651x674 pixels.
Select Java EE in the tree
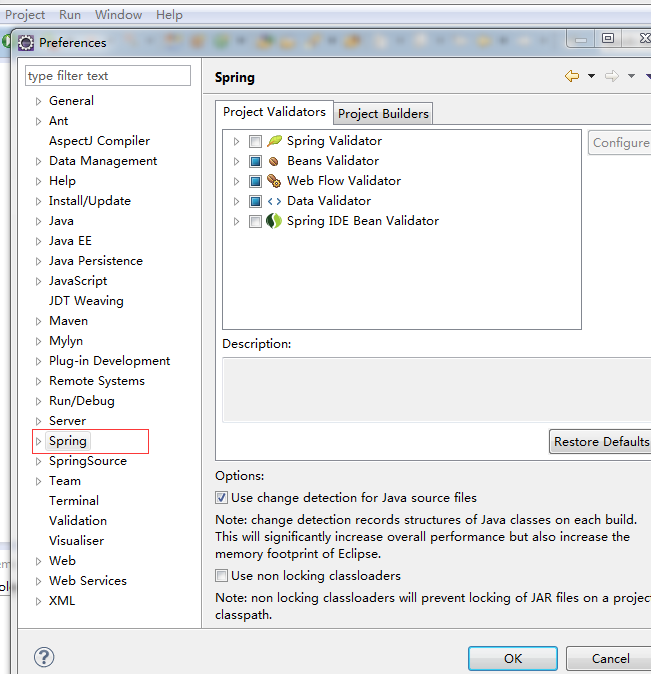click(x=70, y=241)
